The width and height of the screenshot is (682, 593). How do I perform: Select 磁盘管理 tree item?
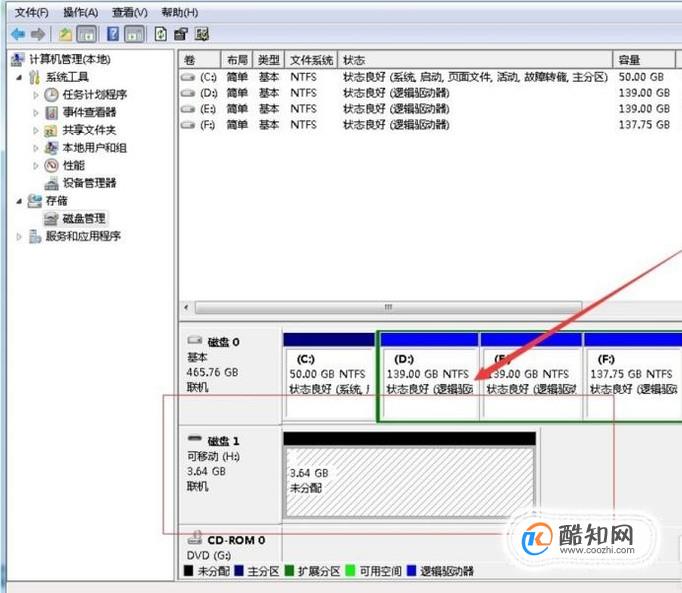84,218
